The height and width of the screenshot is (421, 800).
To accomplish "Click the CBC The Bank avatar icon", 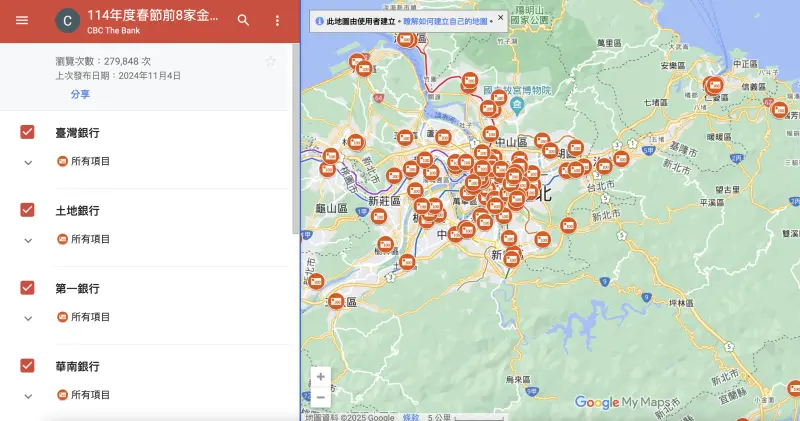I will tap(67, 21).
